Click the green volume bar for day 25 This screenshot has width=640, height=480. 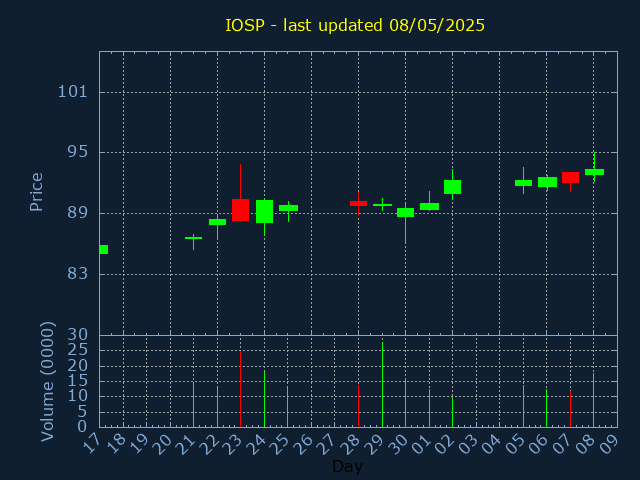(288, 407)
